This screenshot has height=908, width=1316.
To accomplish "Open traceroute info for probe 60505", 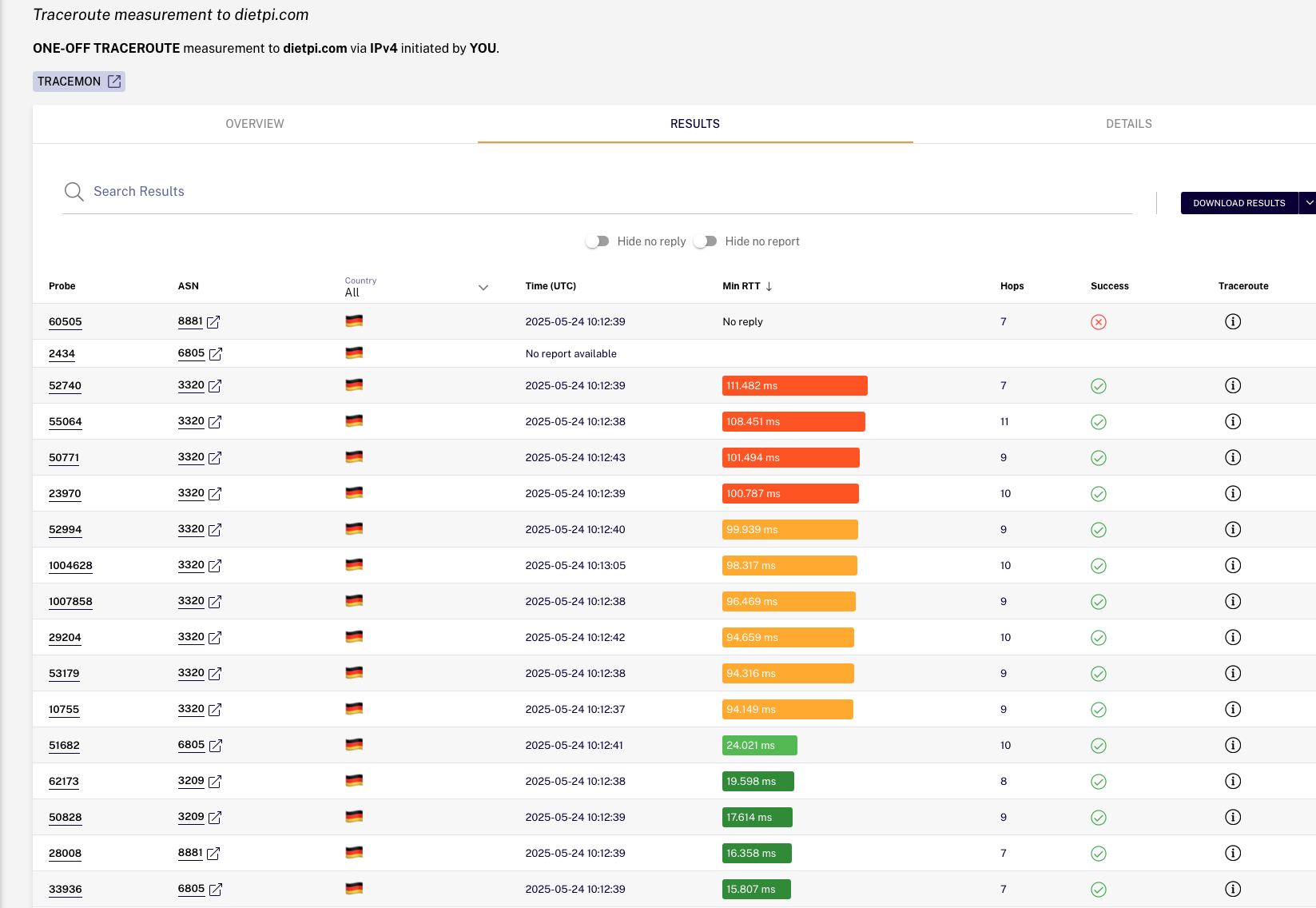I will [x=1233, y=321].
